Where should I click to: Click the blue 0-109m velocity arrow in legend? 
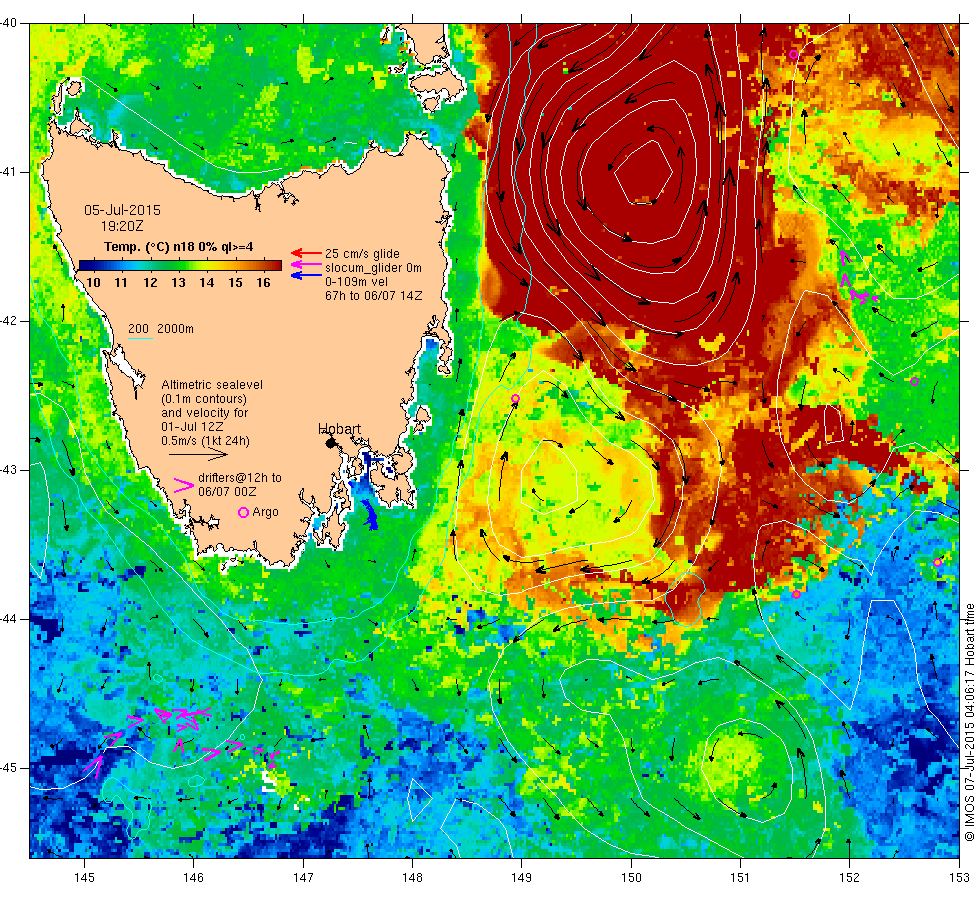pyautogui.click(x=306, y=275)
